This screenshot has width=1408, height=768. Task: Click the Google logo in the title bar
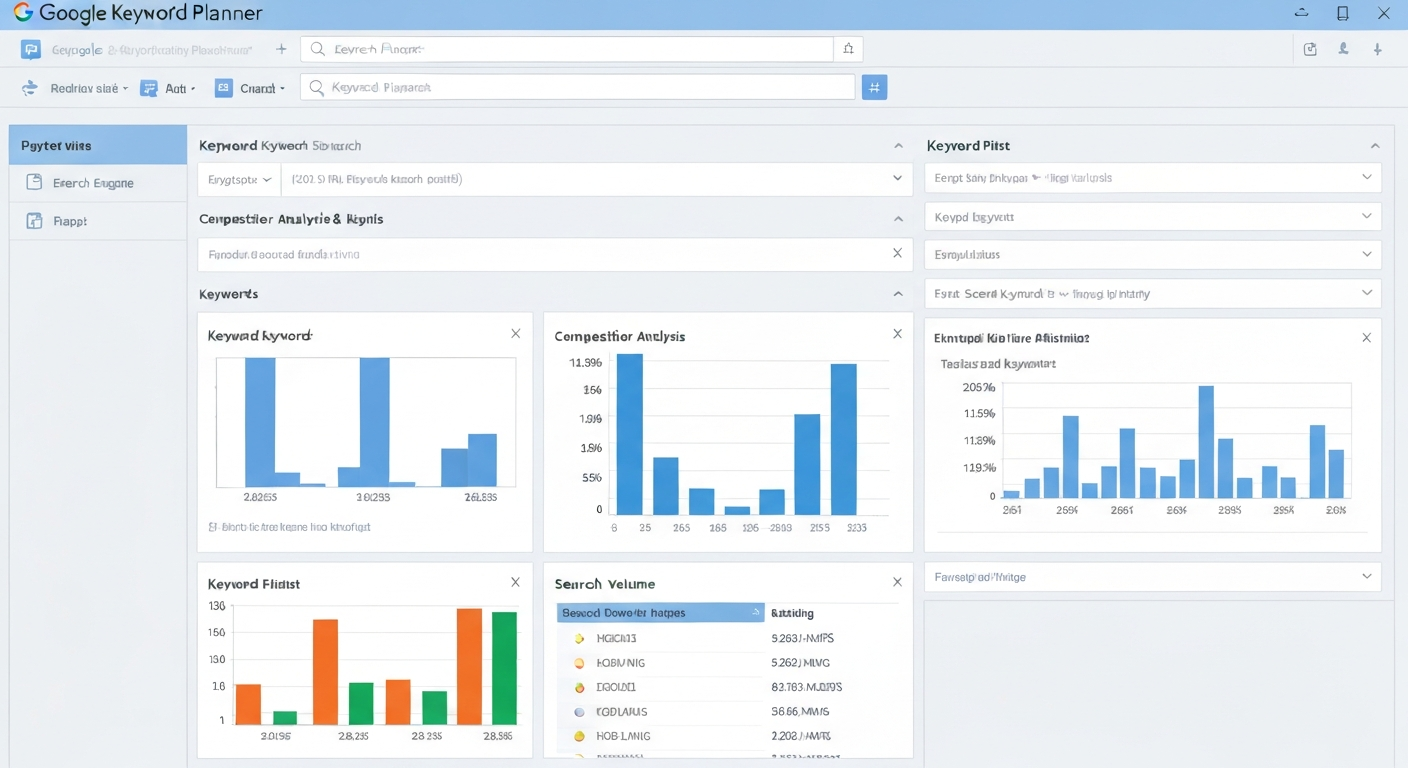[x=22, y=13]
